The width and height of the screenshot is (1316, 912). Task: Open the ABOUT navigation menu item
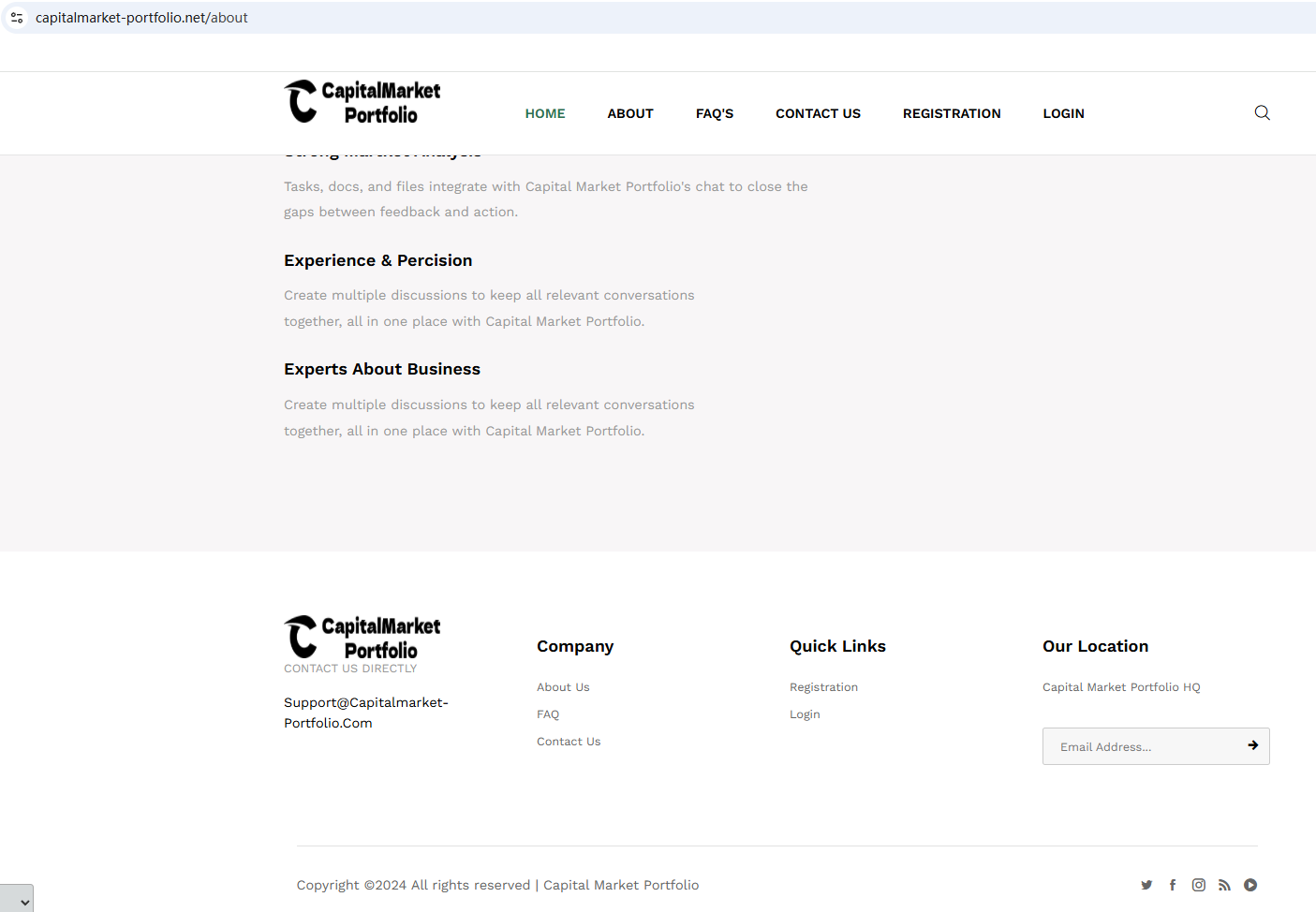tap(629, 113)
